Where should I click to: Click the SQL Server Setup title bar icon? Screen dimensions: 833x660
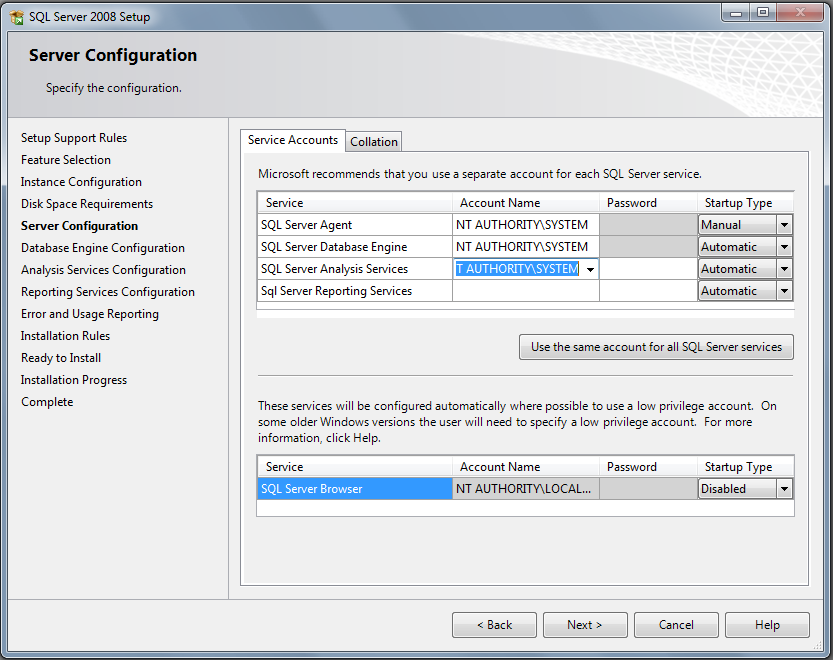16,17
